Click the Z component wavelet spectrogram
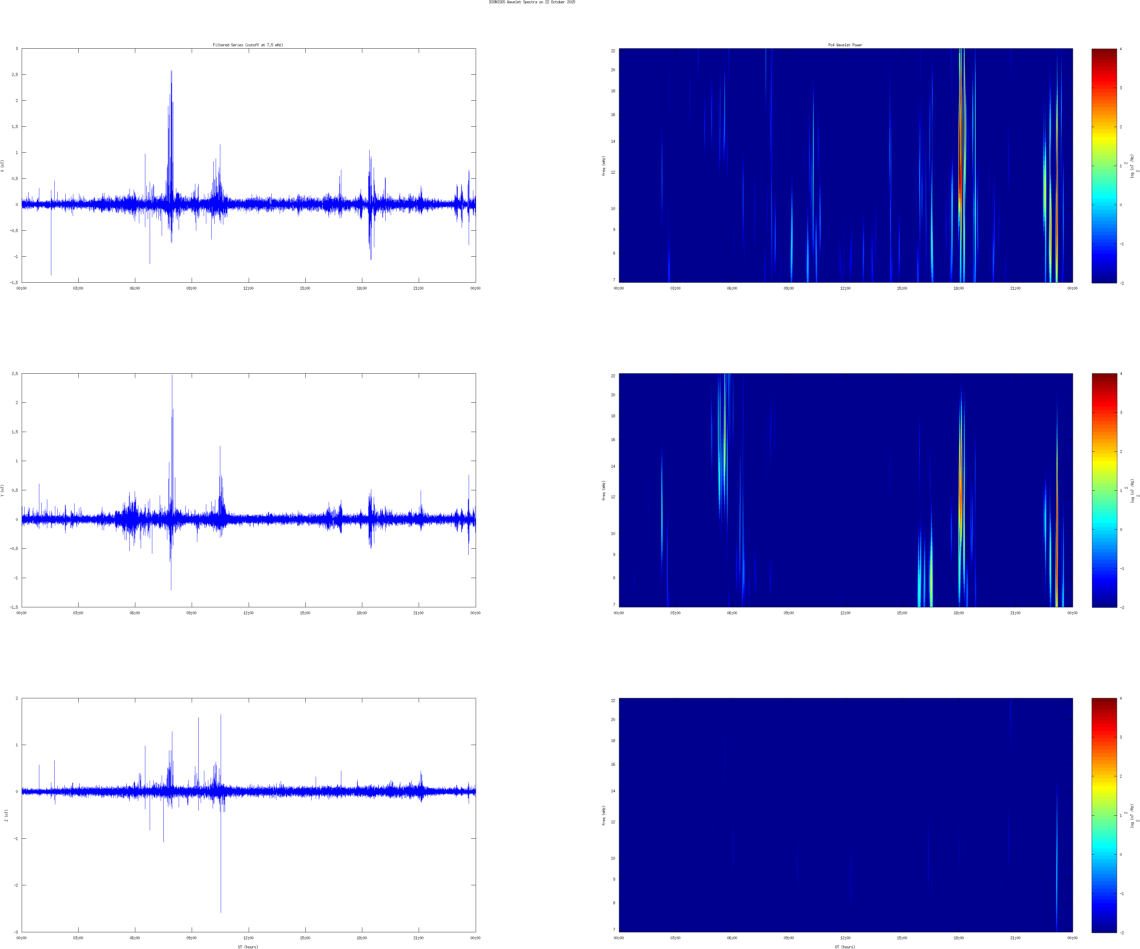Image resolution: width=1140 pixels, height=949 pixels. 846,814
